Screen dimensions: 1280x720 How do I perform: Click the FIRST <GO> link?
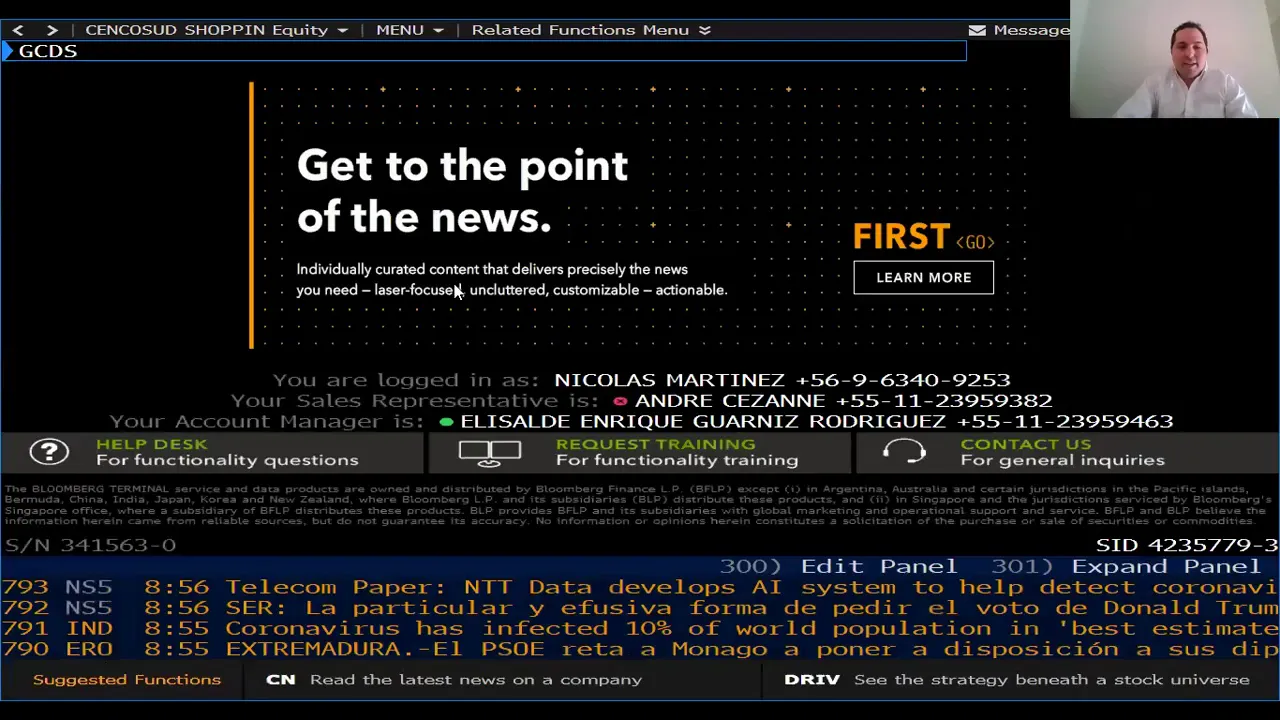coord(923,238)
